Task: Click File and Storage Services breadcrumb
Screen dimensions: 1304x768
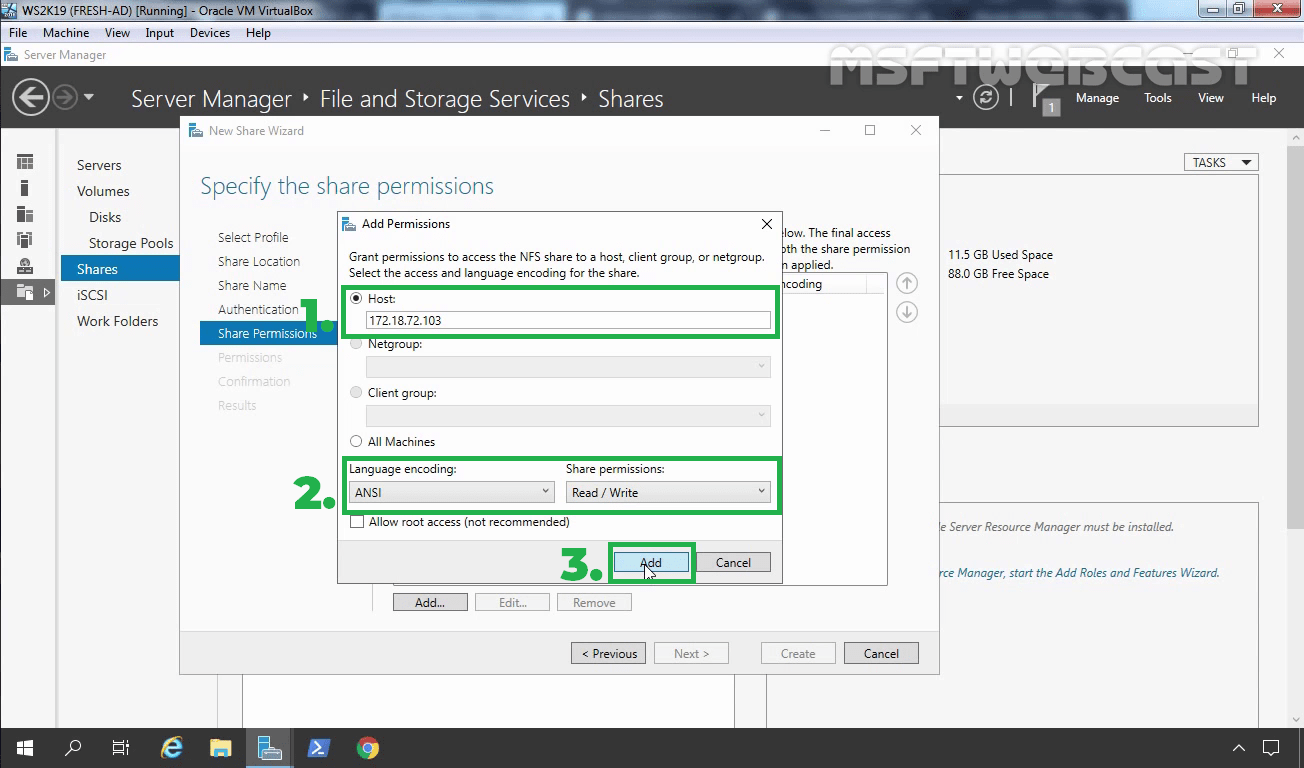Action: point(444,99)
